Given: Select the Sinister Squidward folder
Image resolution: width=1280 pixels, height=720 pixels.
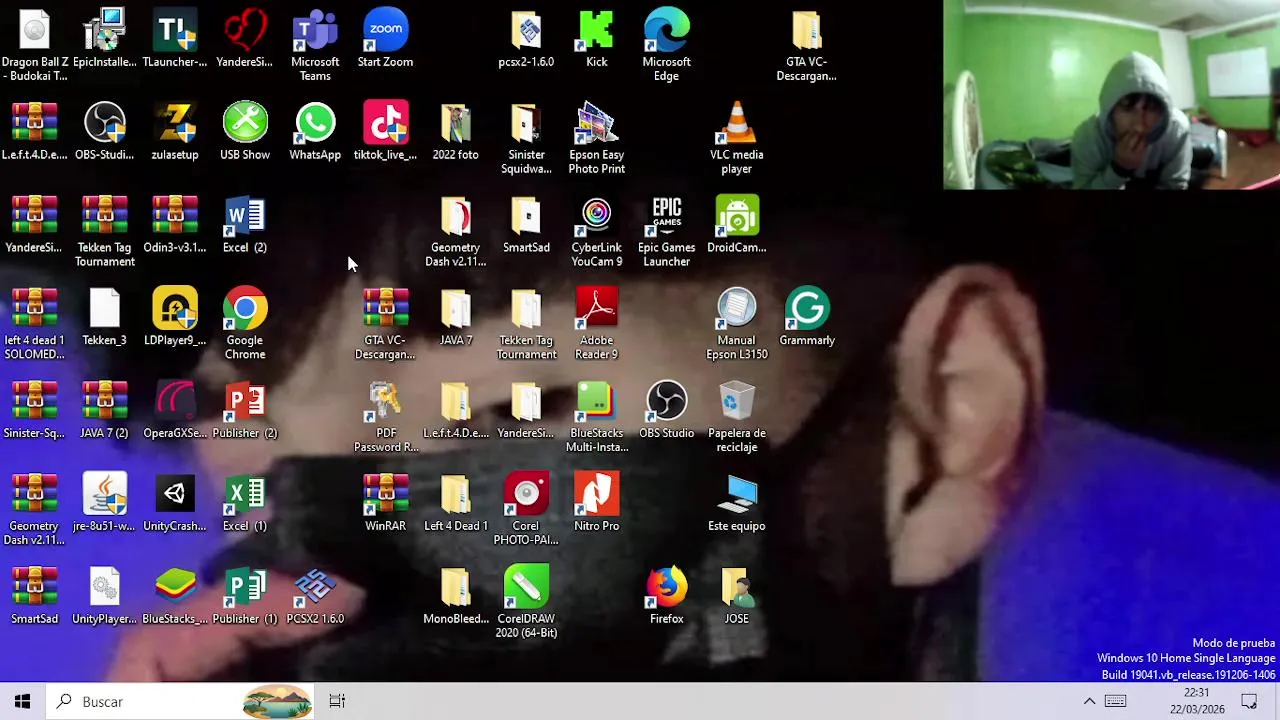Looking at the screenshot, I should (526, 138).
